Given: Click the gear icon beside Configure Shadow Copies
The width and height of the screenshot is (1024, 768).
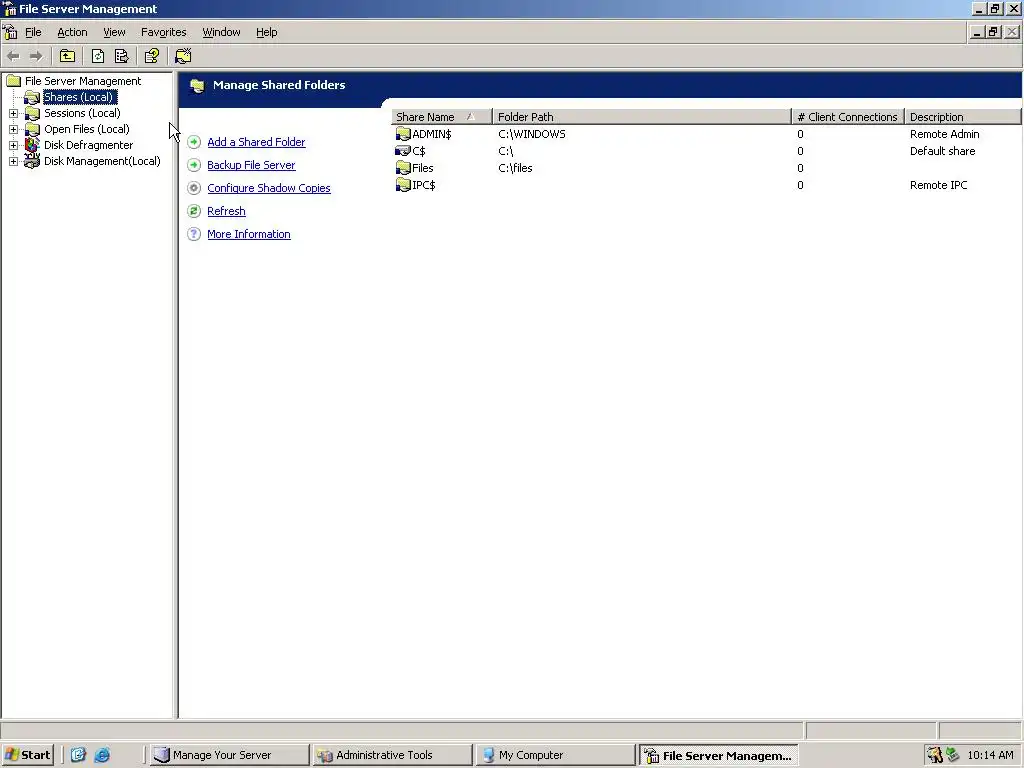Looking at the screenshot, I should click(x=194, y=188).
